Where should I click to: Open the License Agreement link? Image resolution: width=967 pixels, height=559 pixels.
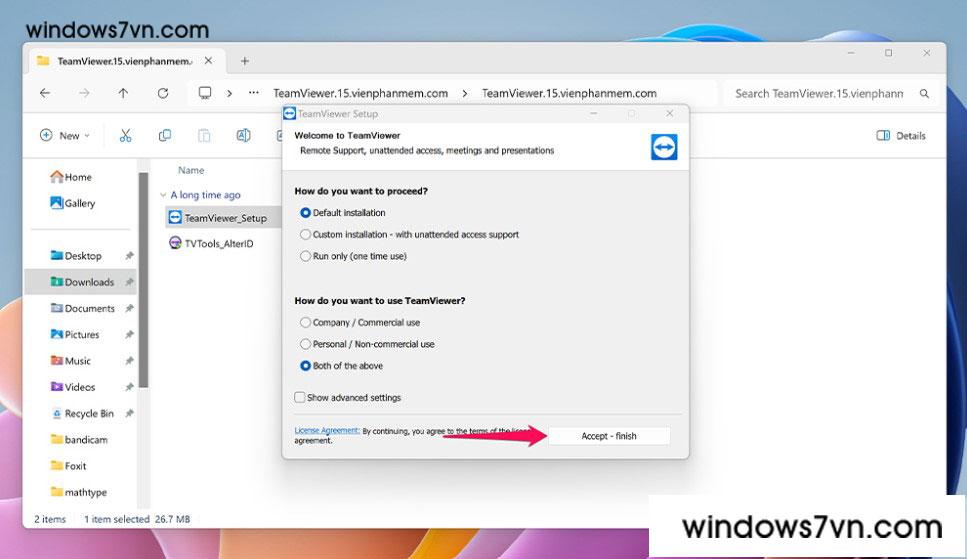[327, 430]
